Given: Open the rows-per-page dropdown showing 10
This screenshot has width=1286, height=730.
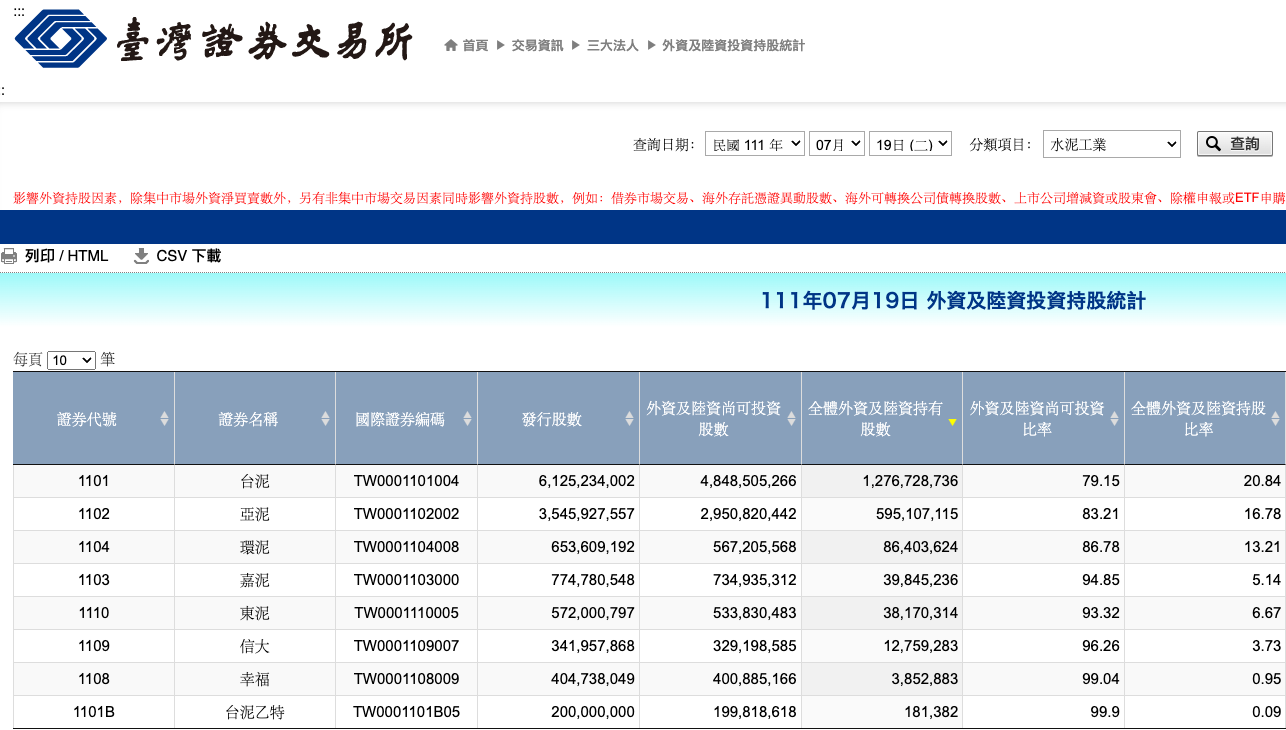Looking at the screenshot, I should (x=71, y=360).
